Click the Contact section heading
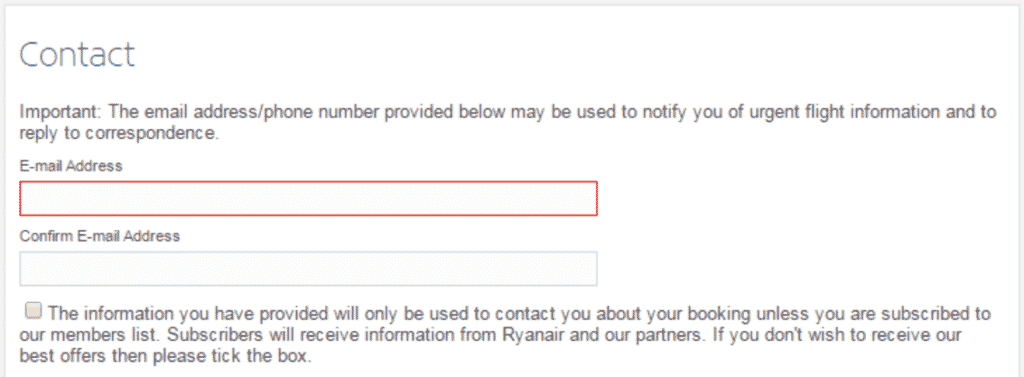This screenshot has height=377, width=1024. click(x=77, y=55)
